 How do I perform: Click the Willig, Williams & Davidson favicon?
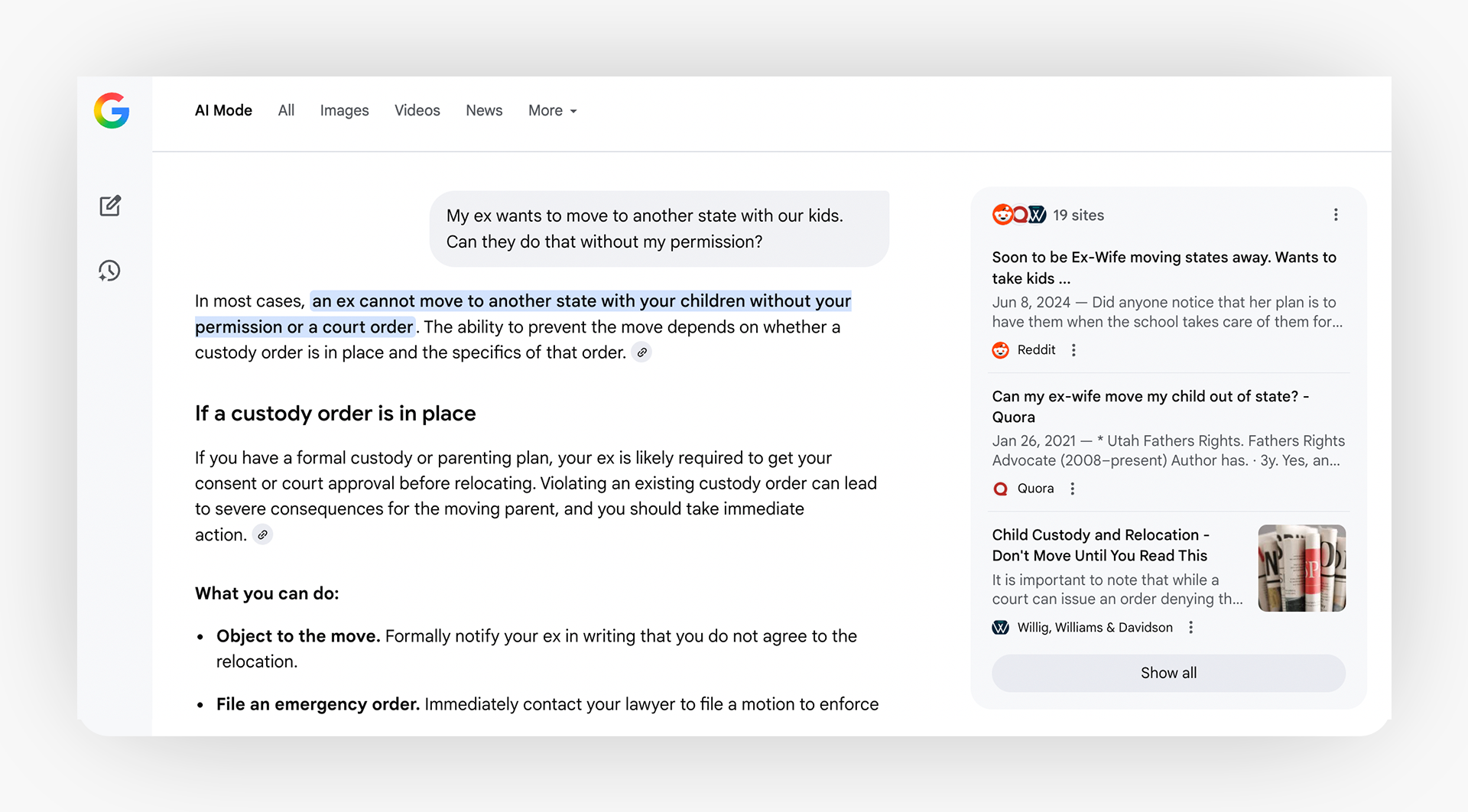pos(1000,627)
